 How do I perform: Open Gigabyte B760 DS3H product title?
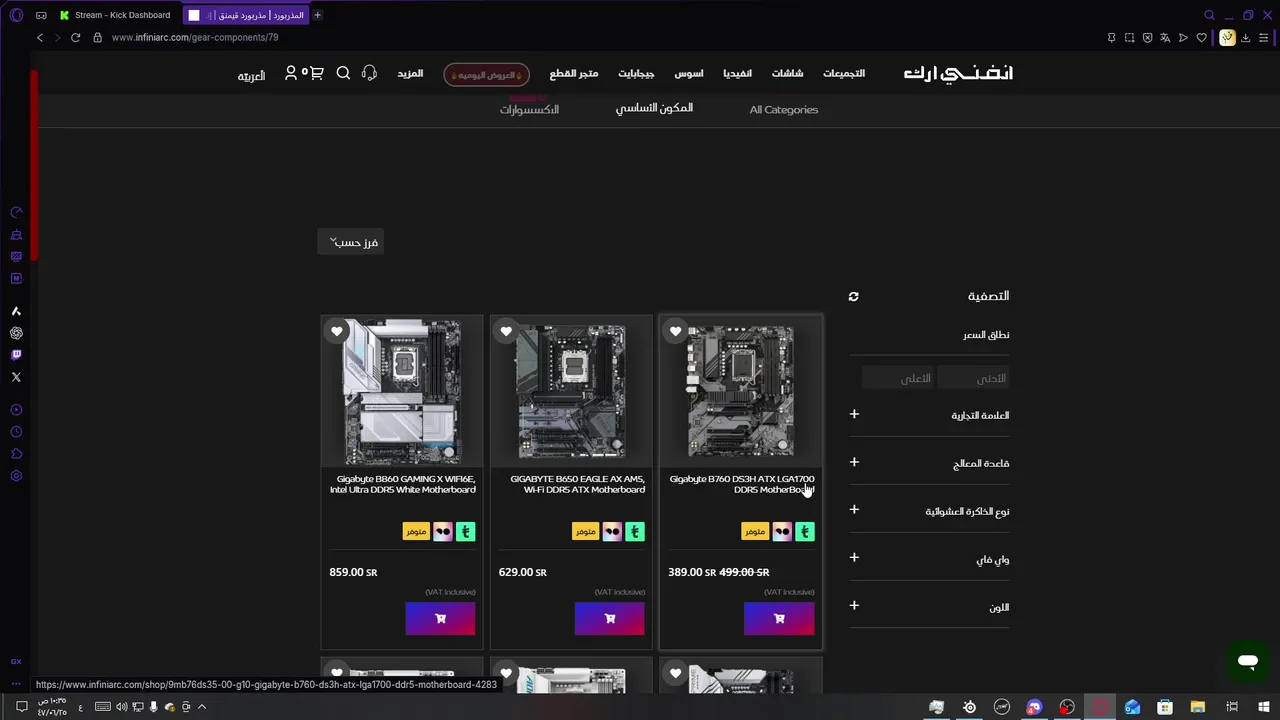pos(741,484)
